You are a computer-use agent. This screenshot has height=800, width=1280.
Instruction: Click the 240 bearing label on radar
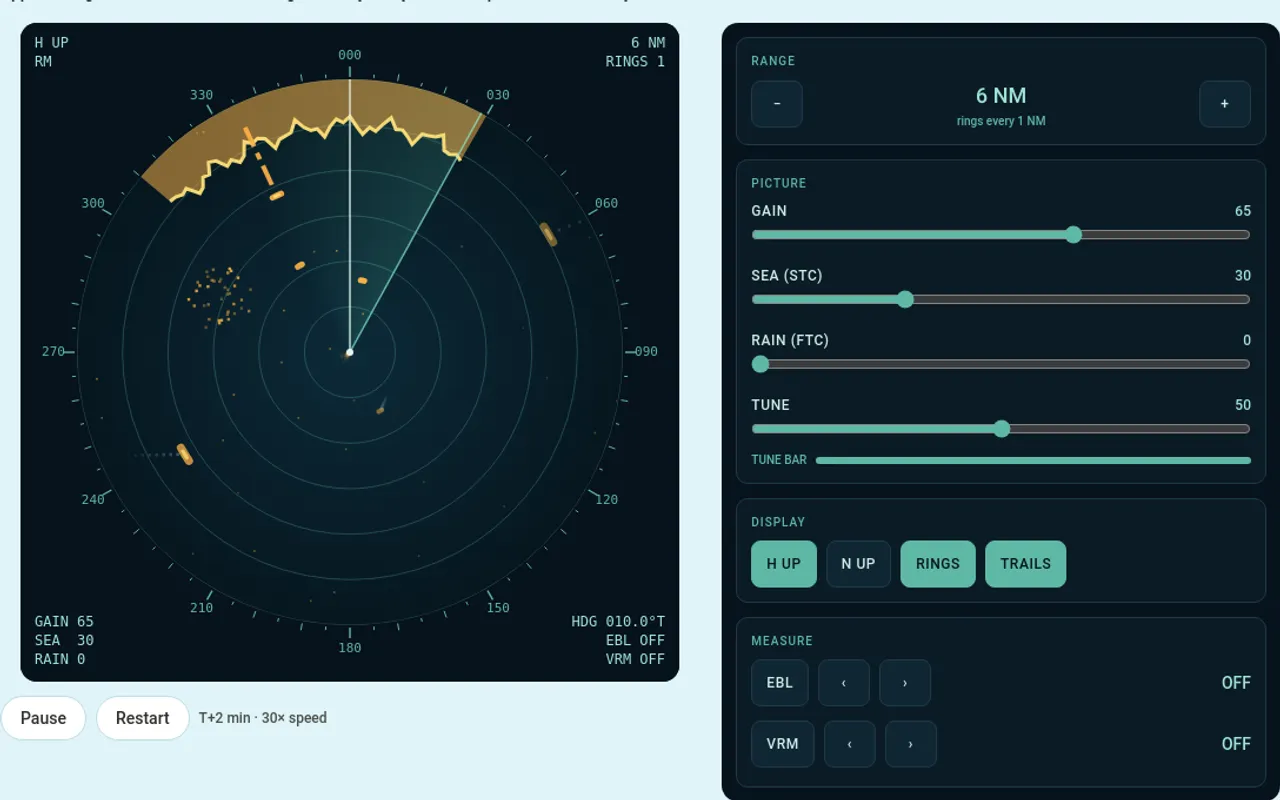coord(93,500)
